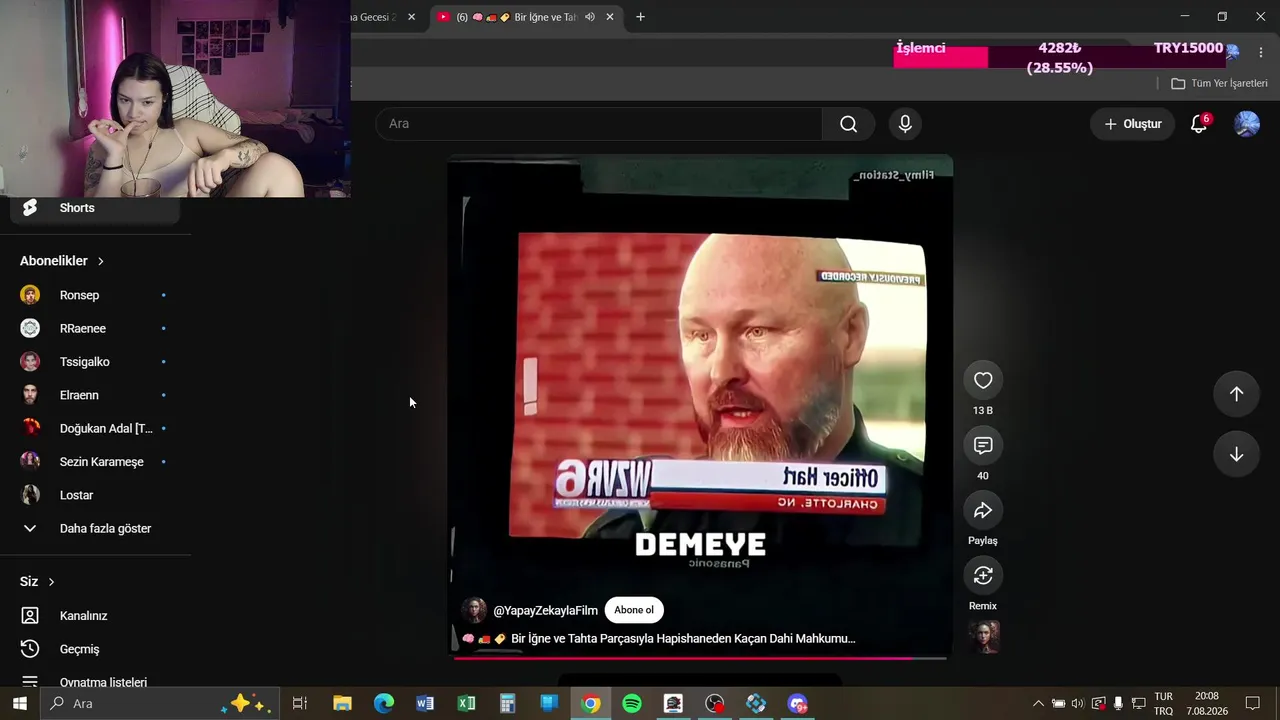The image size is (1280, 720).
Task: Skip to the next Short with down arrow
Action: coord(1236,454)
